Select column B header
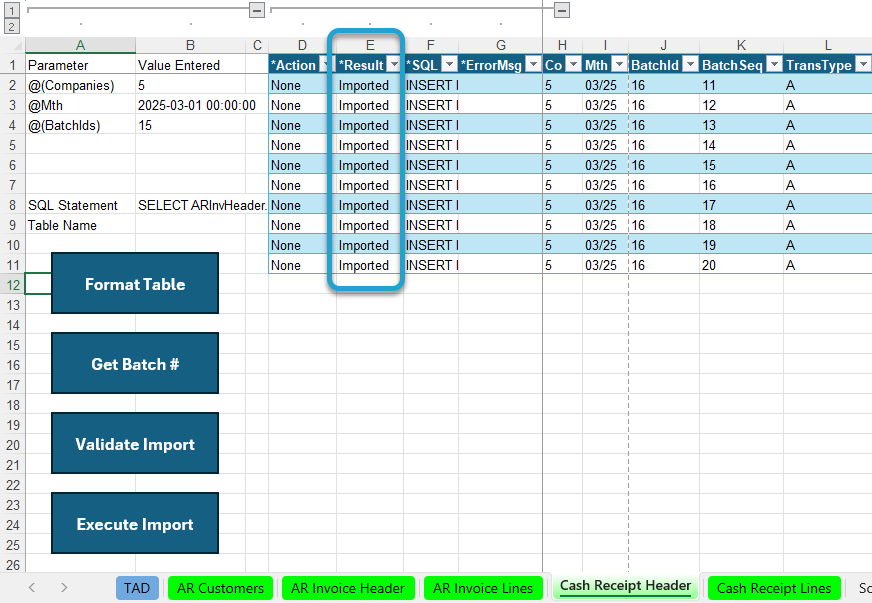Image resolution: width=872 pixels, height=603 pixels. click(x=190, y=46)
